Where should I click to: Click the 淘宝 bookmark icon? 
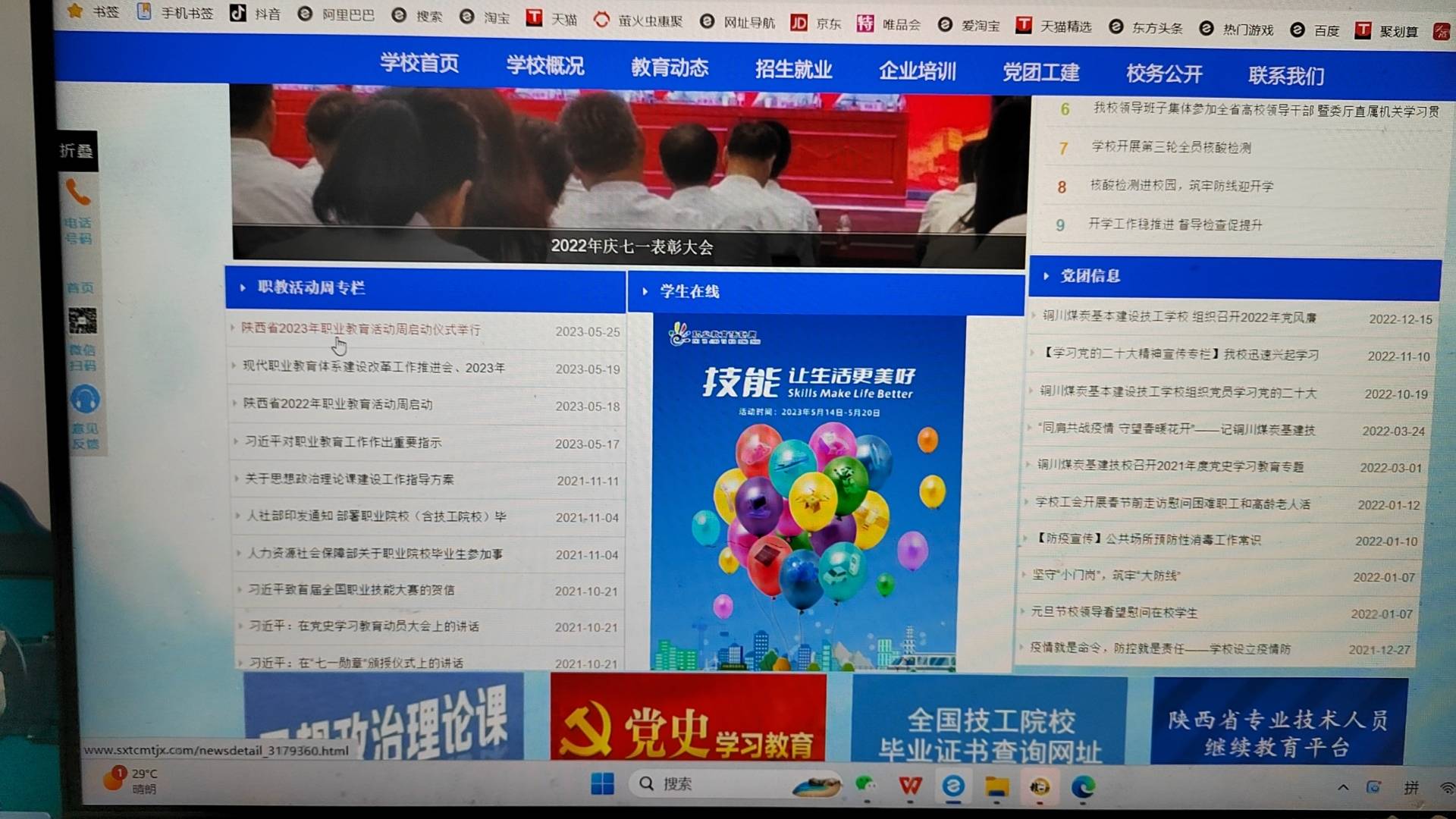[466, 17]
